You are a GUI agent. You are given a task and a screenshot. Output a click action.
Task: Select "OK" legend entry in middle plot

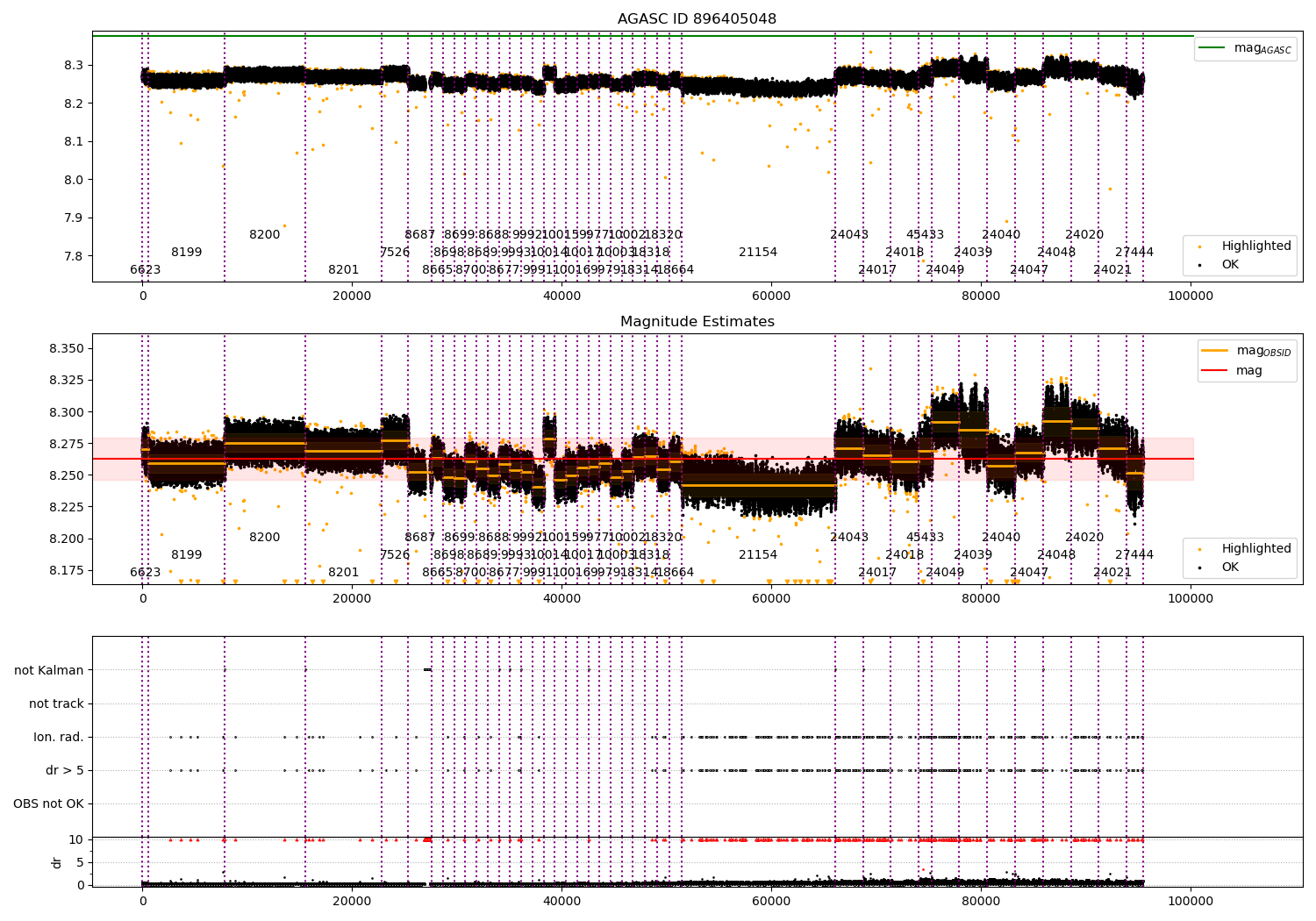click(1230, 567)
